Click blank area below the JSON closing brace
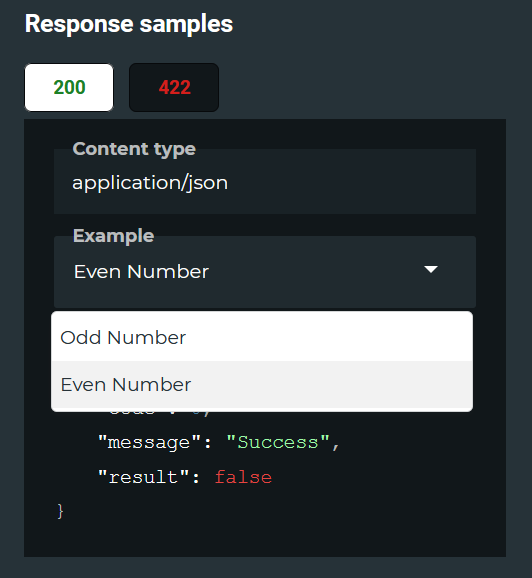 (265, 539)
